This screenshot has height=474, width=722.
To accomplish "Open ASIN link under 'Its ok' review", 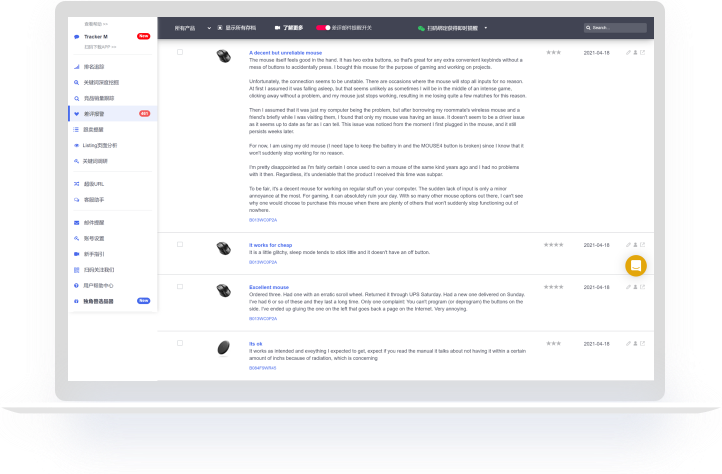I will pyautogui.click(x=262, y=368).
